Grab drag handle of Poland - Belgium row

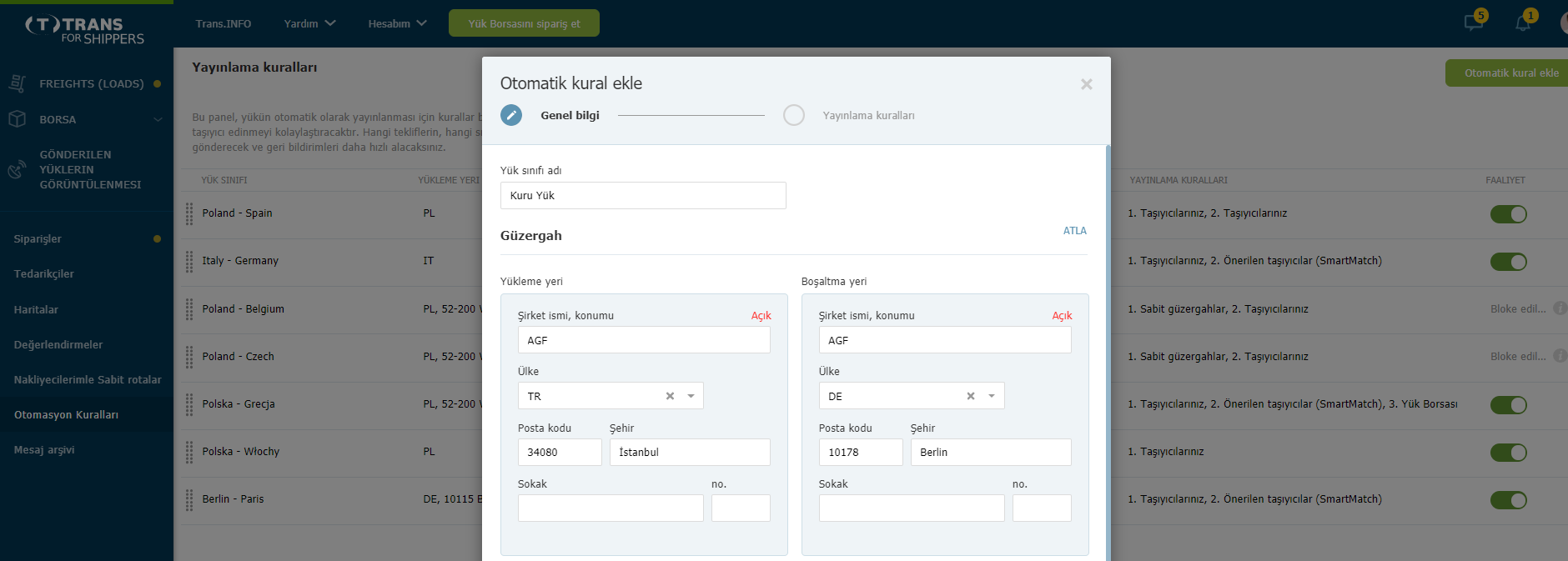click(189, 309)
